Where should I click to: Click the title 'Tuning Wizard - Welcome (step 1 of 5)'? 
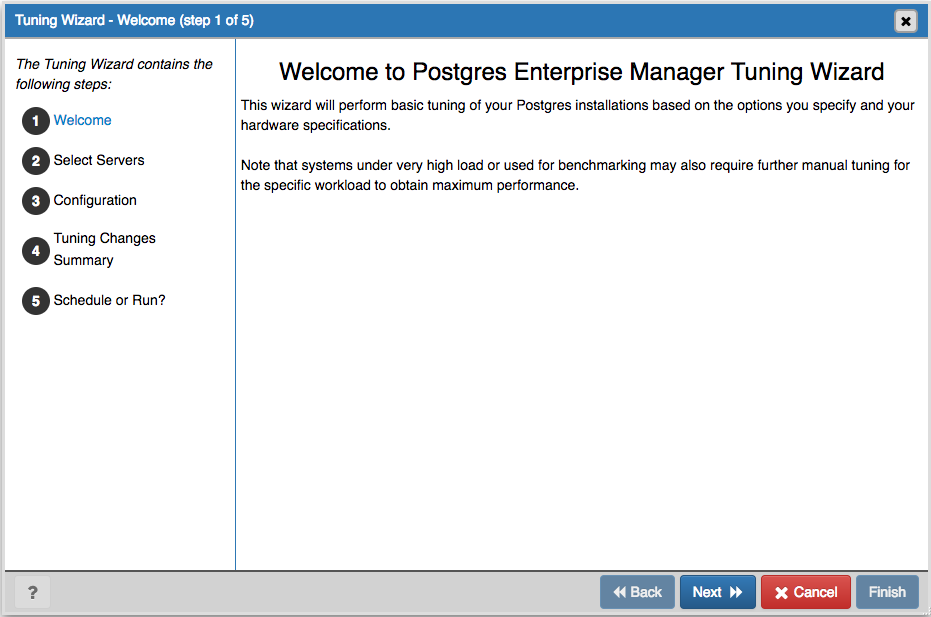click(134, 20)
